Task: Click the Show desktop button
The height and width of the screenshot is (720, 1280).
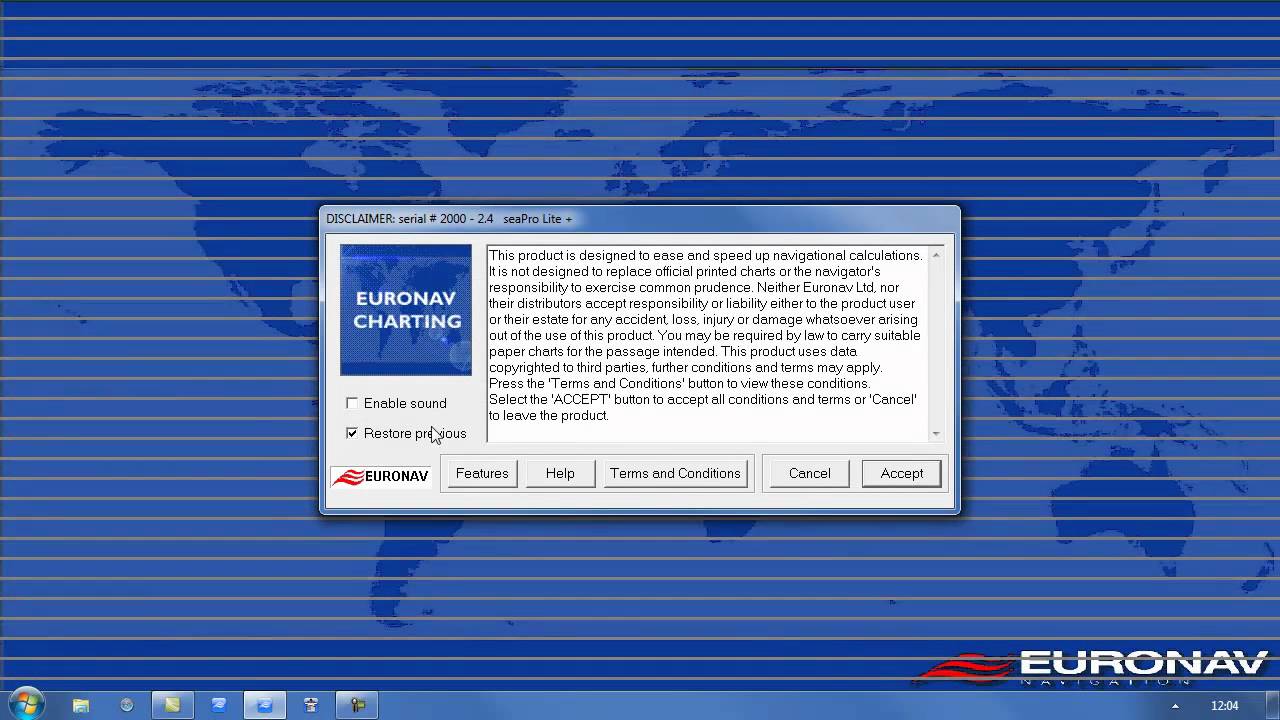Action: tap(1273, 705)
